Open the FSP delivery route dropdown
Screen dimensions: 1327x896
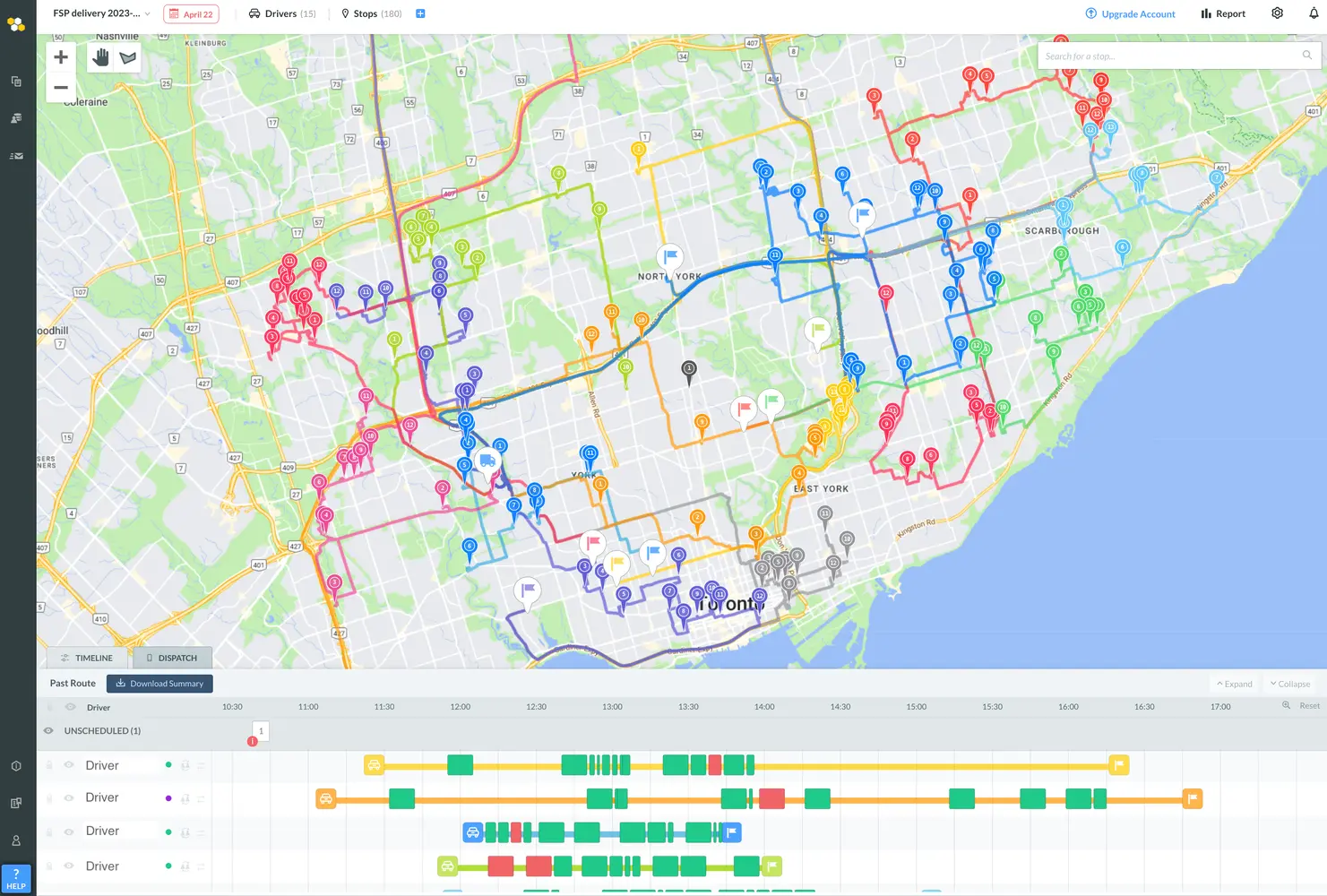click(101, 13)
